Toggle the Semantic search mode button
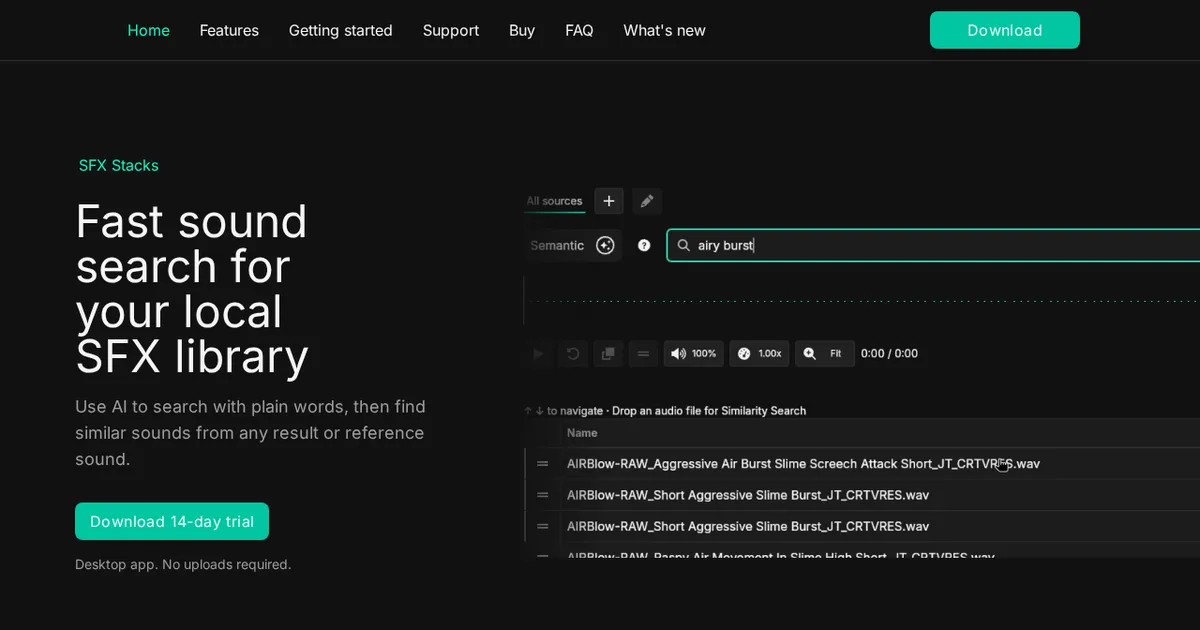This screenshot has width=1200, height=630. [573, 245]
